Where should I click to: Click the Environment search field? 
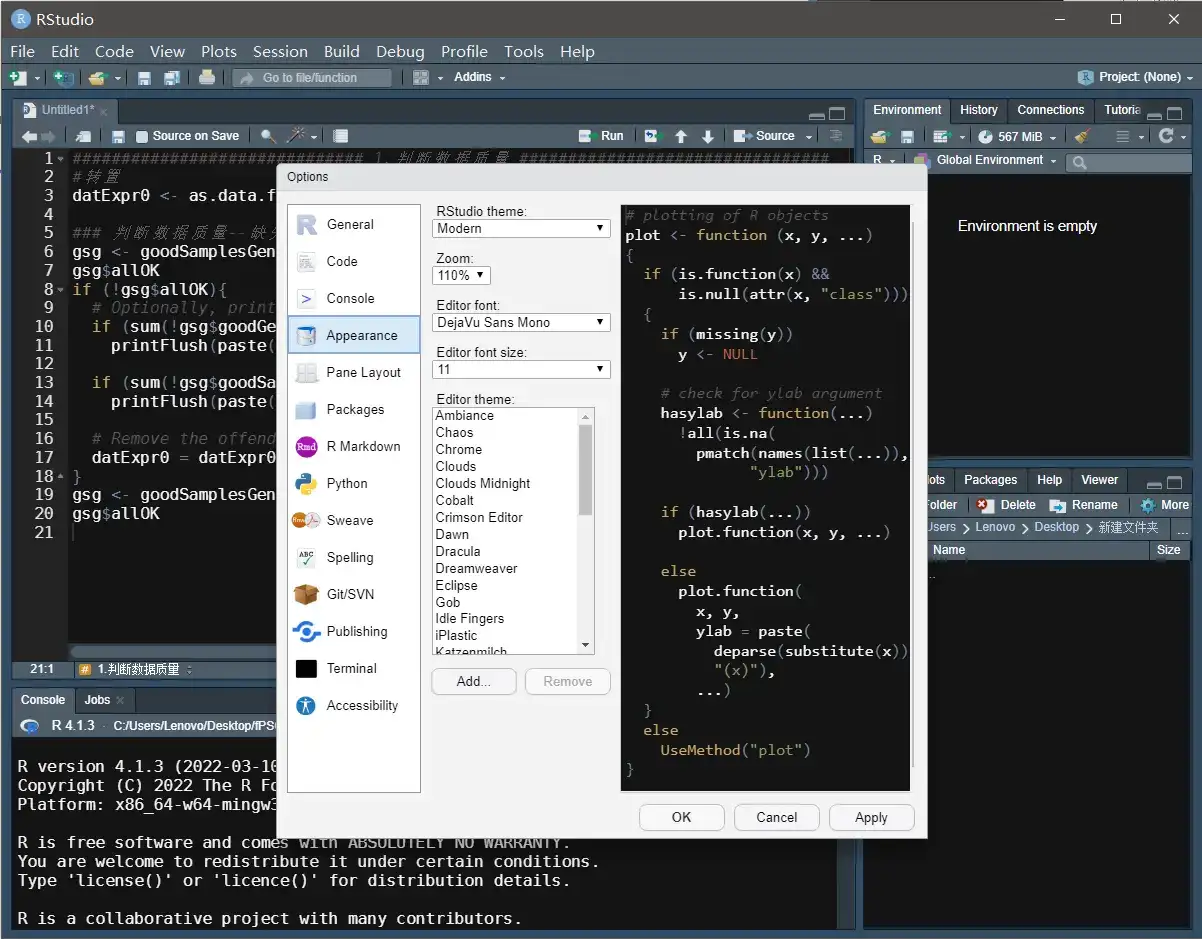(1128, 161)
